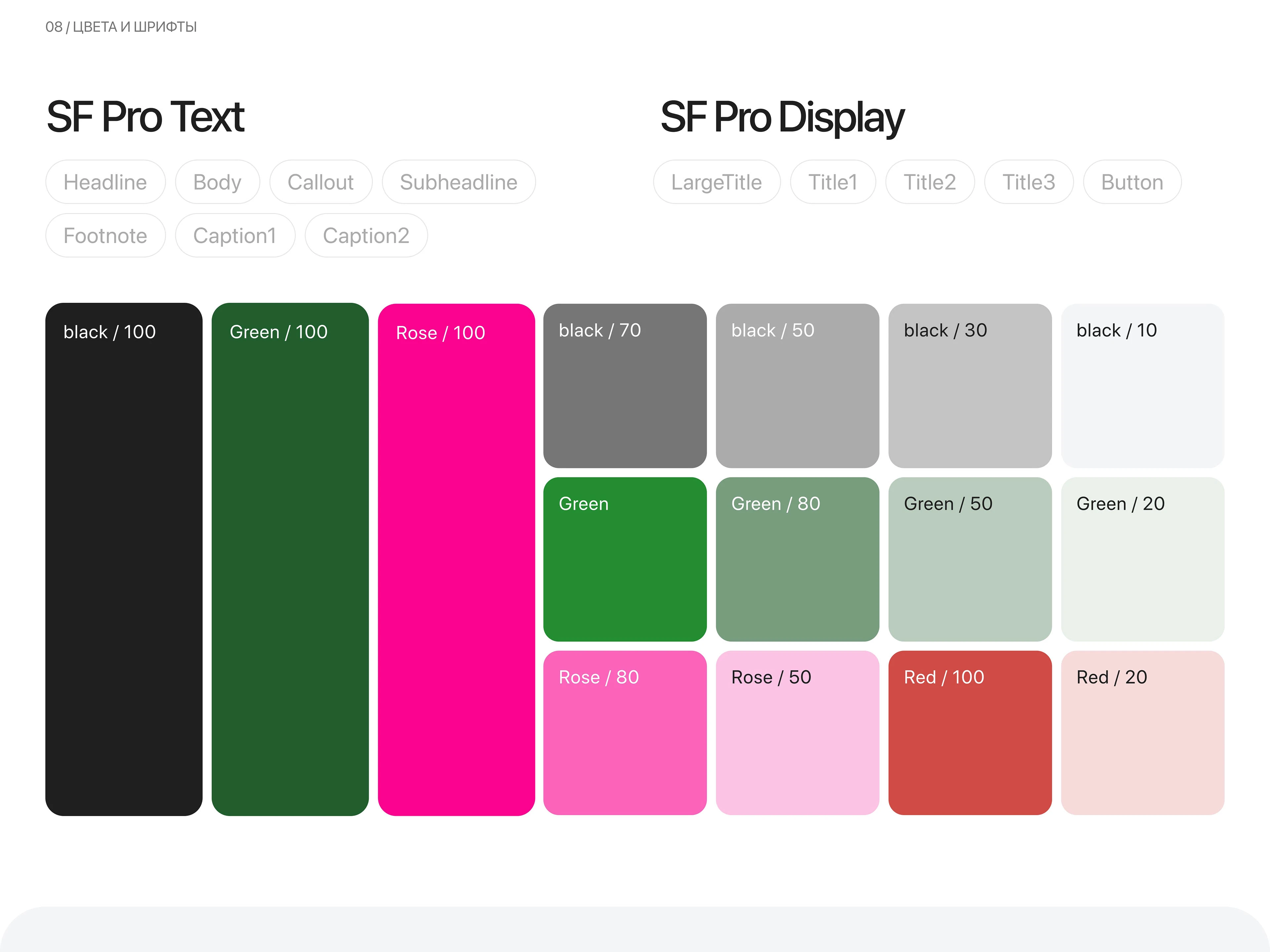Viewport: 1270px width, 952px height.
Task: Click the SF Pro Display heading
Action: click(782, 117)
